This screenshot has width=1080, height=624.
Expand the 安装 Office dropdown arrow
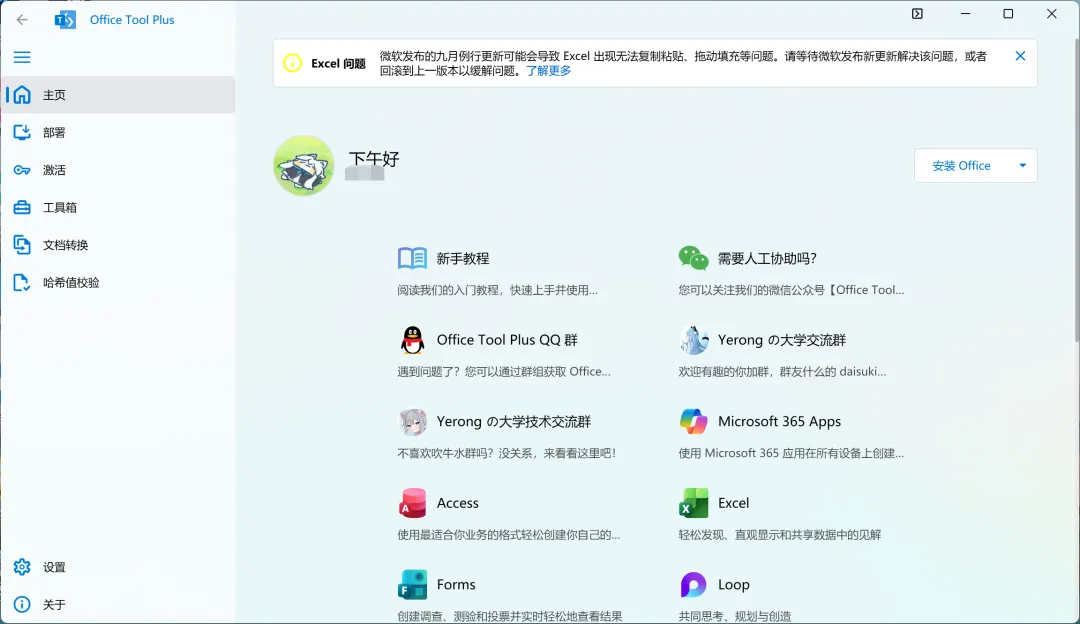pyautogui.click(x=1022, y=165)
